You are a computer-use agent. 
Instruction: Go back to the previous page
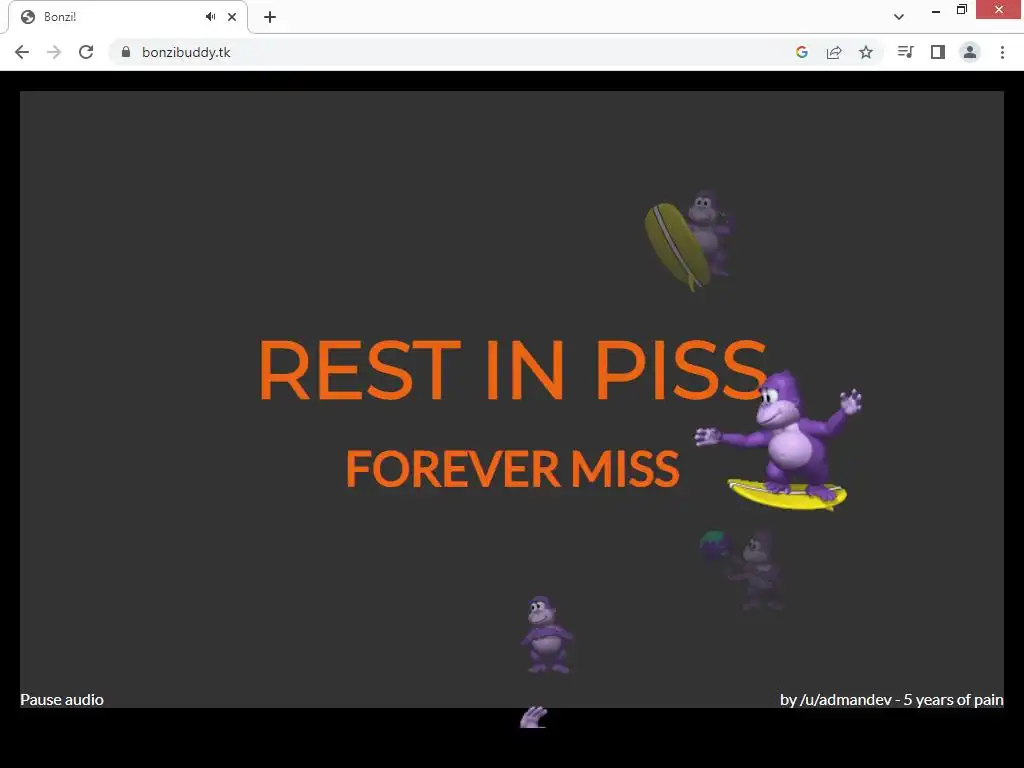coord(22,52)
